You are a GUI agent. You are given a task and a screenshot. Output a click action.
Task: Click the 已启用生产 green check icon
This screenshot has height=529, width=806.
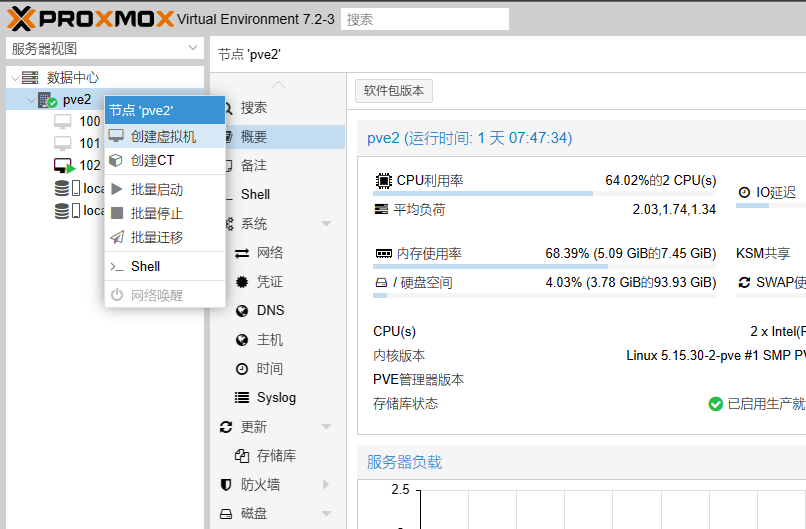(716, 404)
